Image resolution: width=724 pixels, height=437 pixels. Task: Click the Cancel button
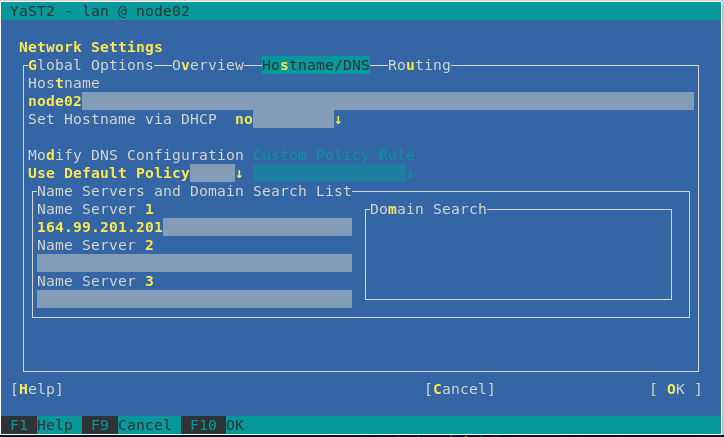(460, 389)
